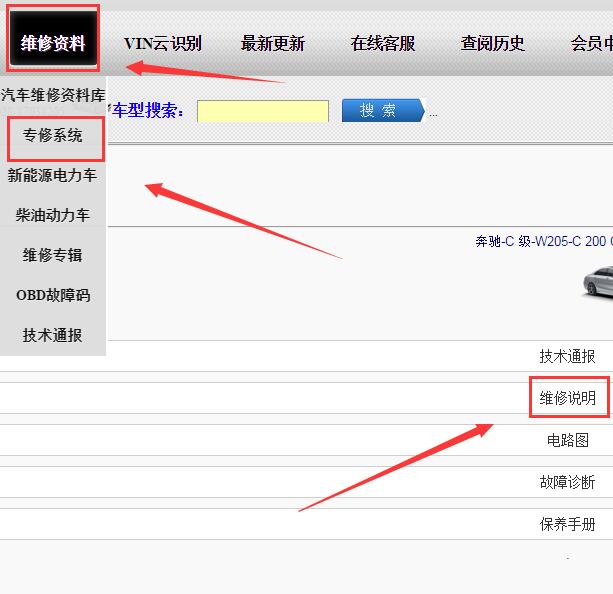Go to 最新更新 in navigation bar
The image size is (613, 594).
(x=272, y=43)
